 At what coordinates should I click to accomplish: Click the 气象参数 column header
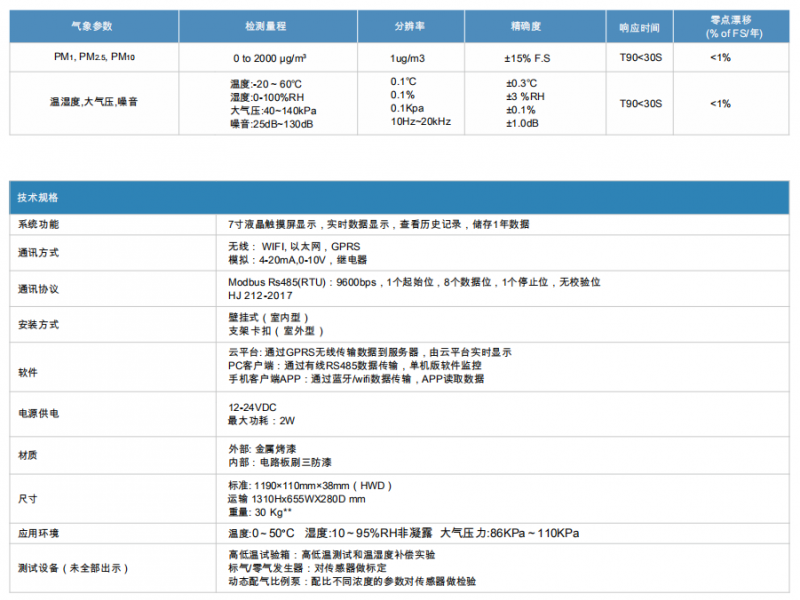click(96, 25)
